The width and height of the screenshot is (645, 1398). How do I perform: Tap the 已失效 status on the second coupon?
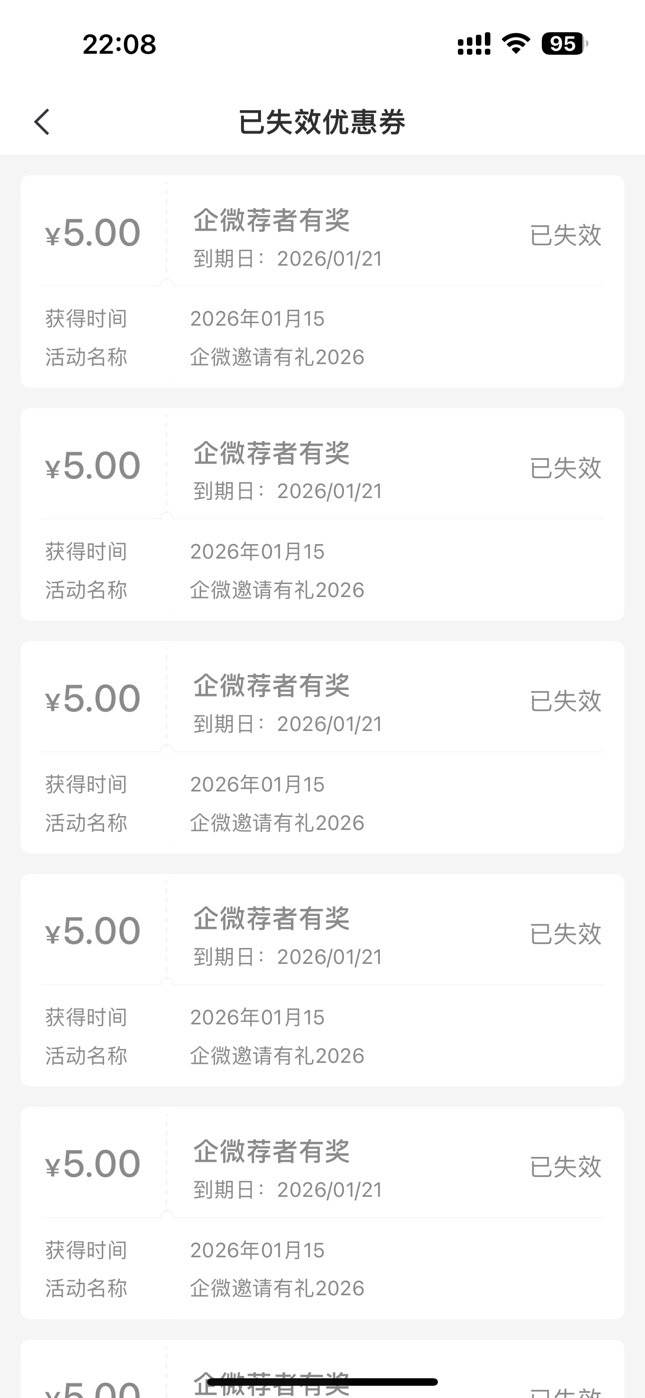pyautogui.click(x=565, y=468)
